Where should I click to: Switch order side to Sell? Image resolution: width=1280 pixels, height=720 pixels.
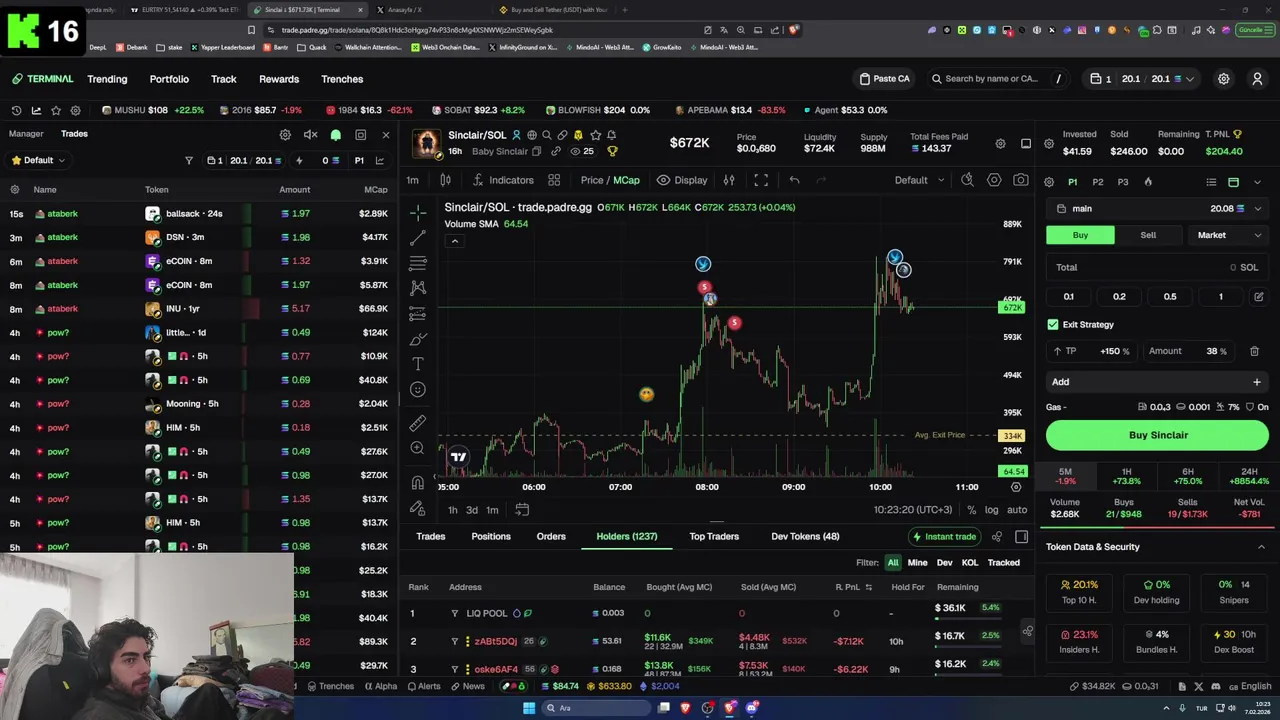coord(1148,235)
